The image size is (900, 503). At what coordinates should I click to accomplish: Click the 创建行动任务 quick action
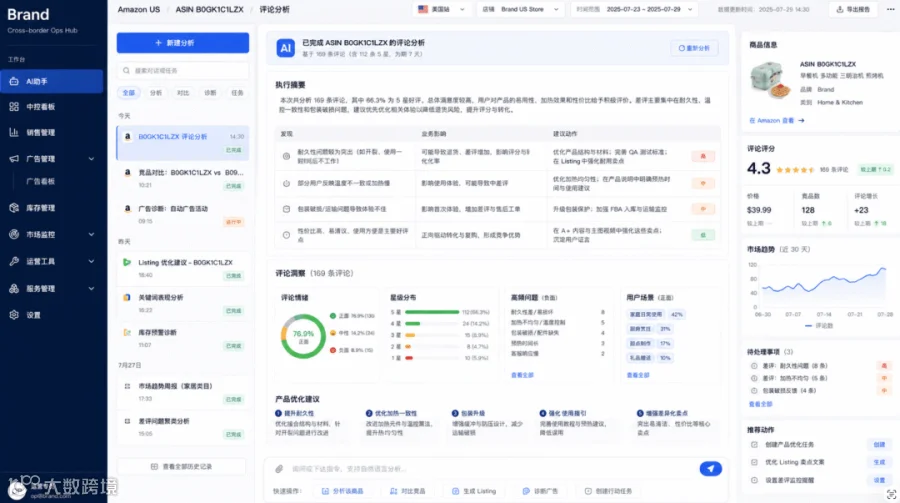(608, 492)
